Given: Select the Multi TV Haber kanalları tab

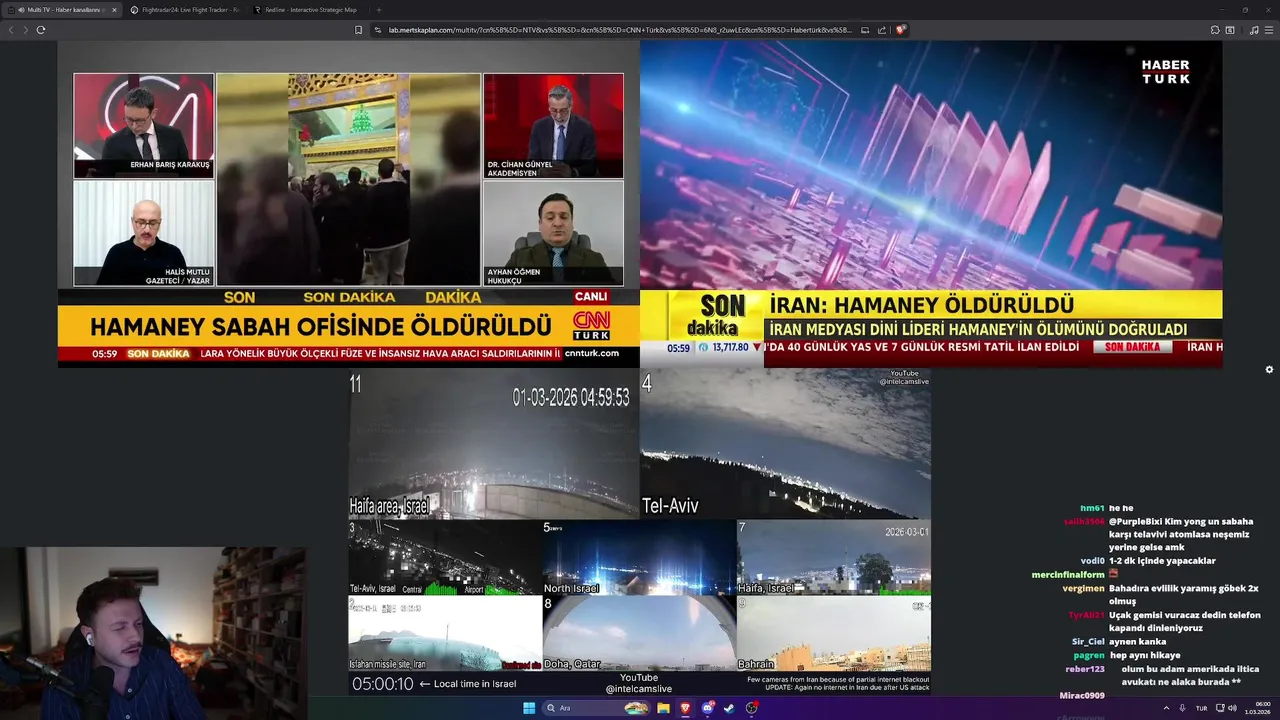Looking at the screenshot, I should tap(60, 10).
